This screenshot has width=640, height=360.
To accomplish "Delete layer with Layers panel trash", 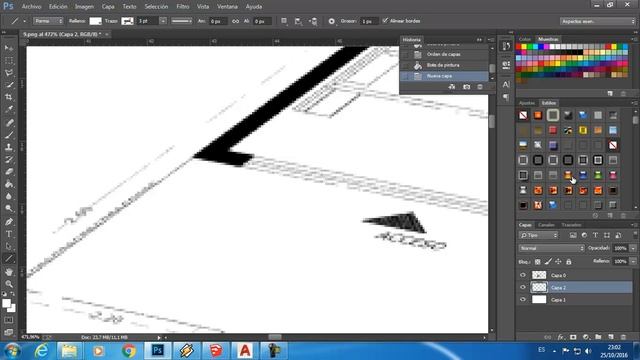I will (x=623, y=337).
